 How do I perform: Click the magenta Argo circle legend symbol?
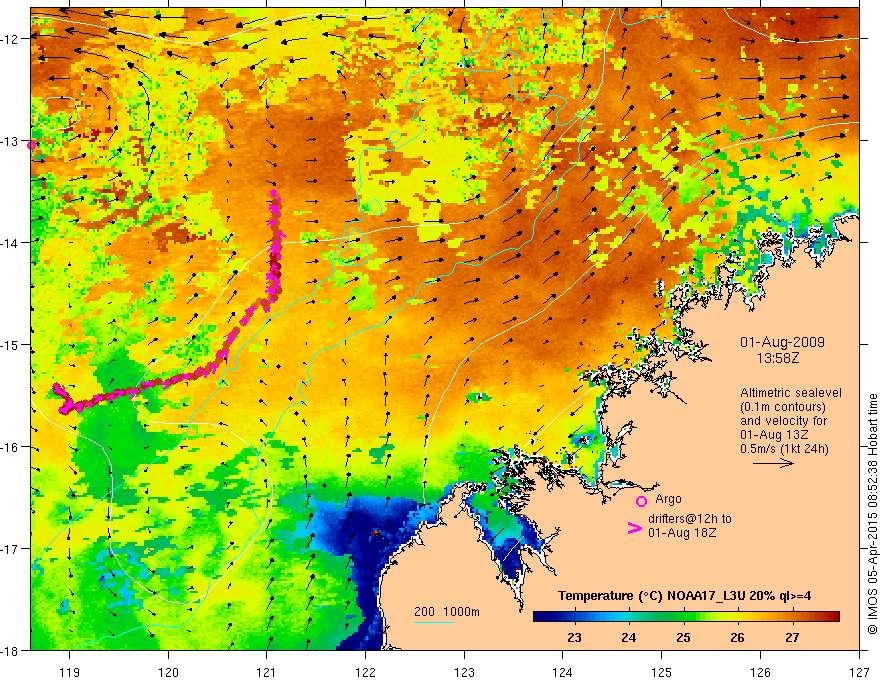(641, 501)
